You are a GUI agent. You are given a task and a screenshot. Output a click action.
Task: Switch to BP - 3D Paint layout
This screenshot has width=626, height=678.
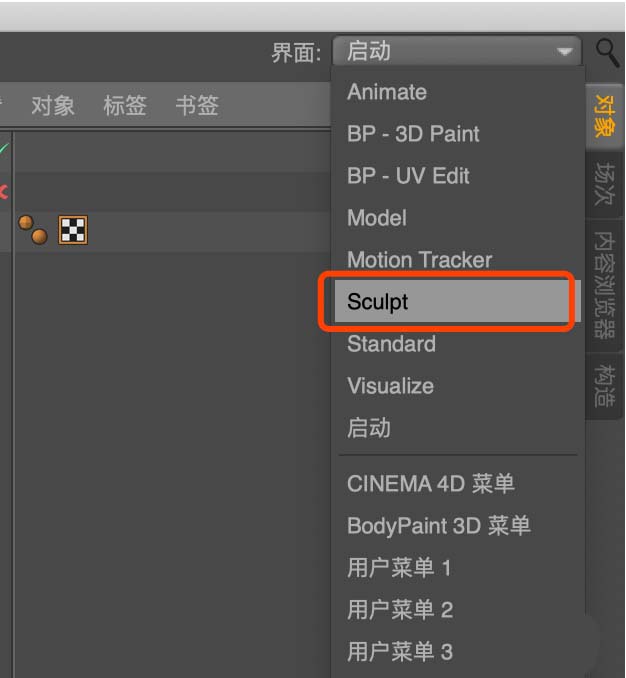pyautogui.click(x=413, y=134)
